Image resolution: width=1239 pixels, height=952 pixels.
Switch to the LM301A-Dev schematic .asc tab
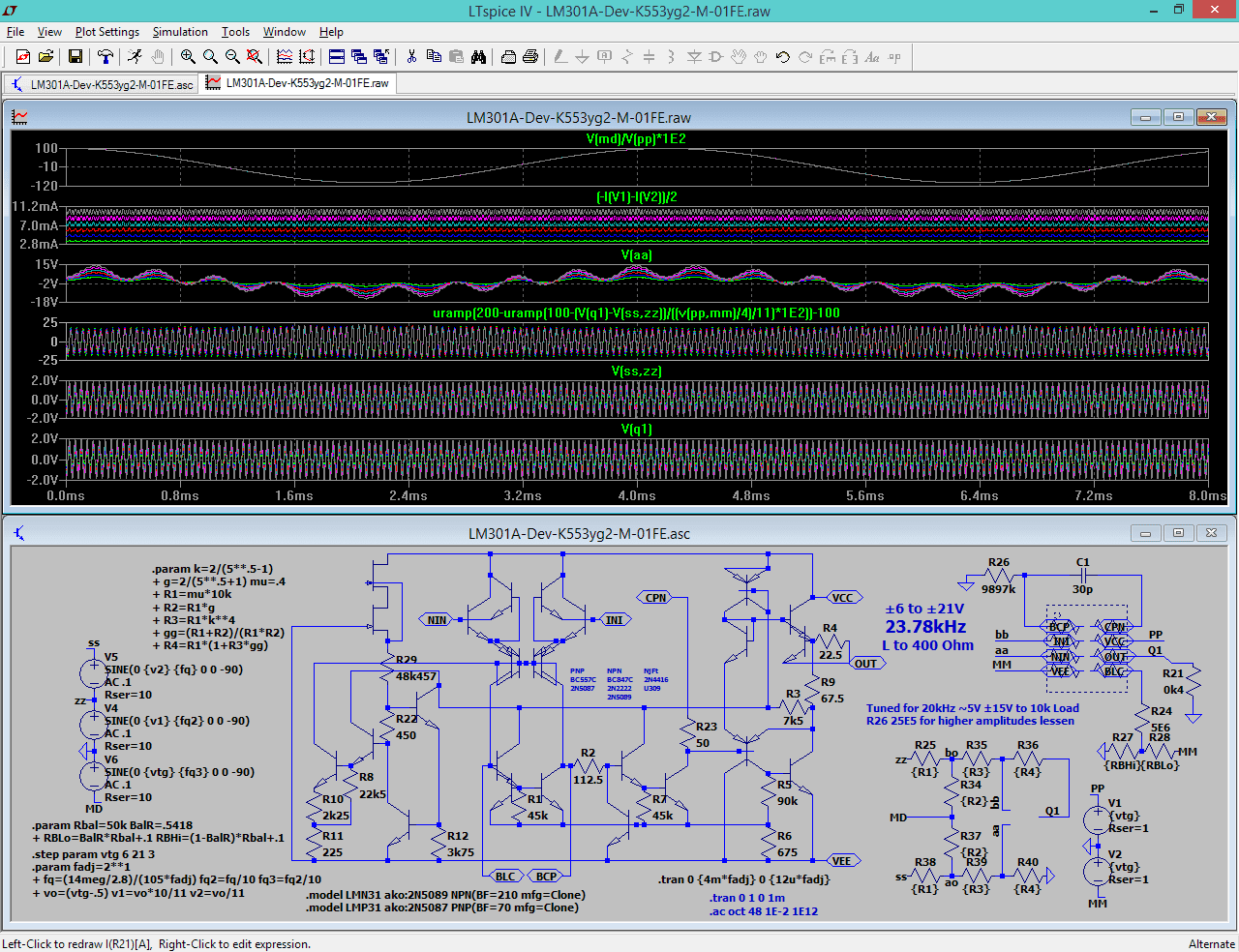101,83
